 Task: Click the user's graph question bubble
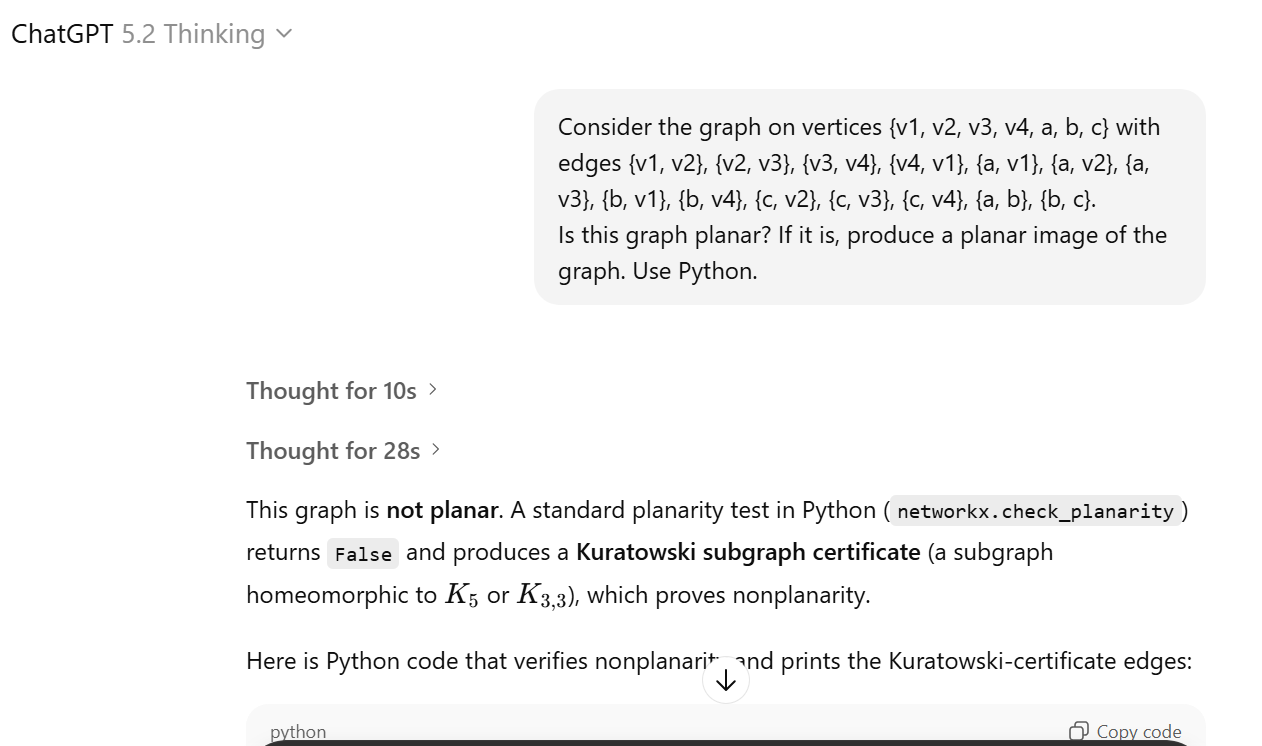click(x=869, y=197)
